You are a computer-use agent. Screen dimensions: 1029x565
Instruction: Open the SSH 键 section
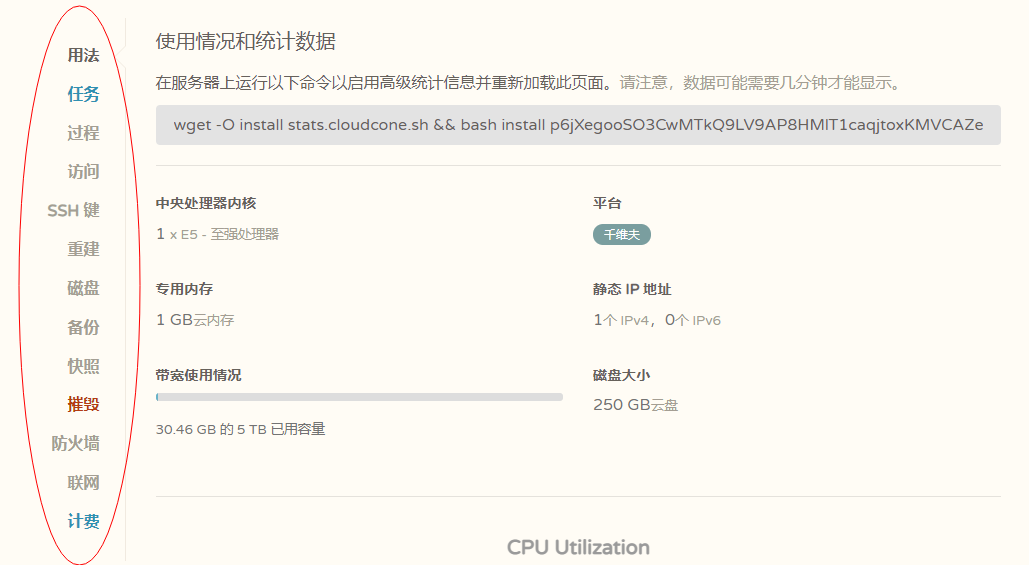click(73, 211)
